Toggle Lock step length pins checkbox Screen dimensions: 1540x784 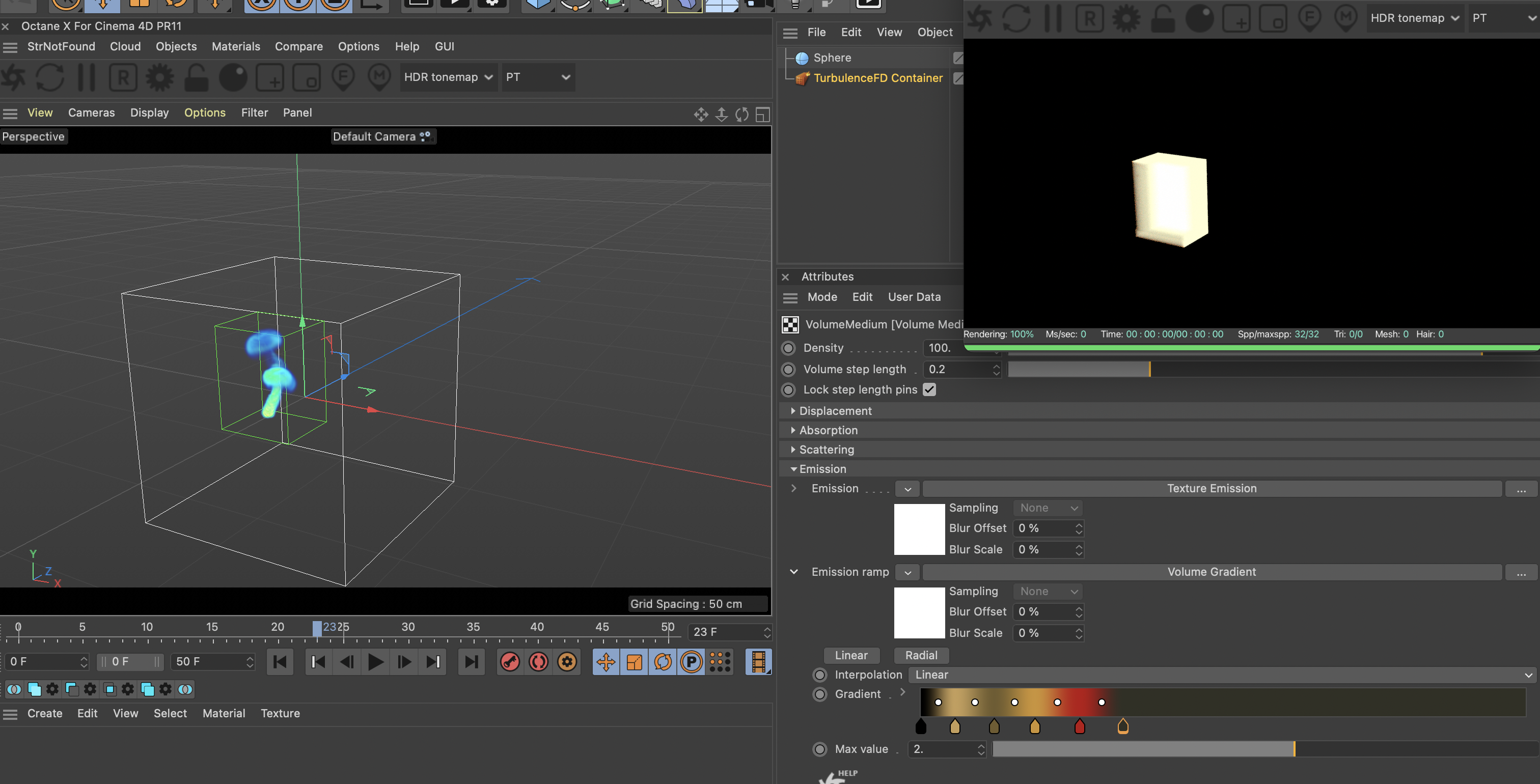click(x=929, y=389)
